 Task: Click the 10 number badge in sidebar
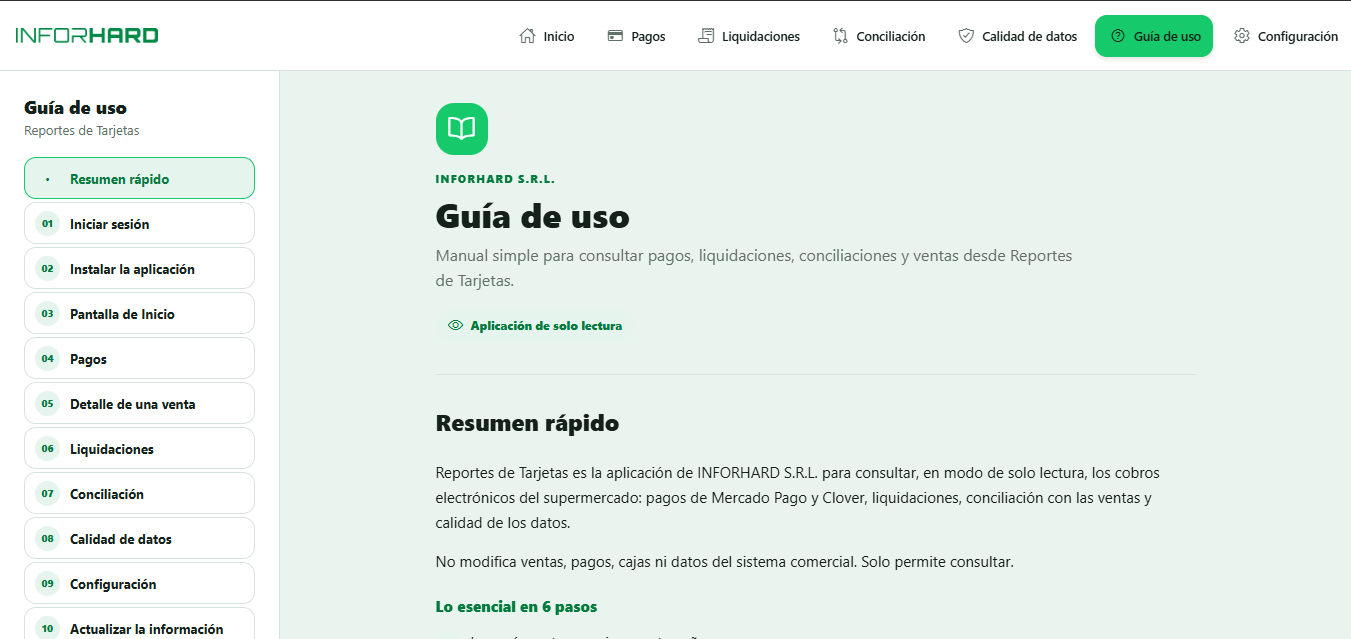click(47, 629)
